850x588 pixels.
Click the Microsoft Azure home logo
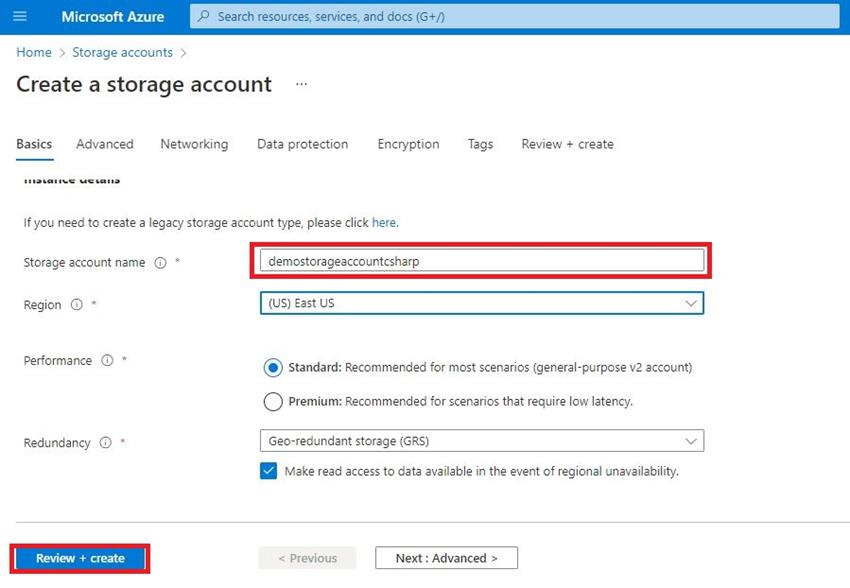(113, 16)
